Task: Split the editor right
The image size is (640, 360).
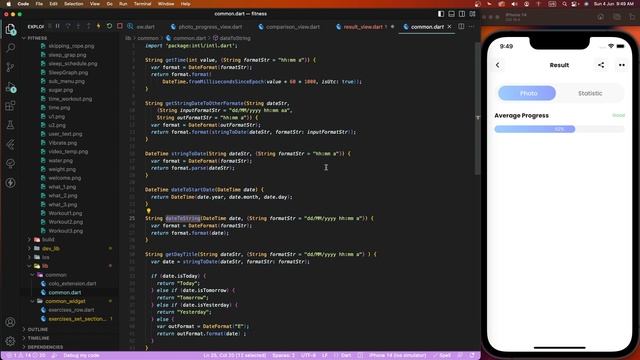Action: pos(461,27)
